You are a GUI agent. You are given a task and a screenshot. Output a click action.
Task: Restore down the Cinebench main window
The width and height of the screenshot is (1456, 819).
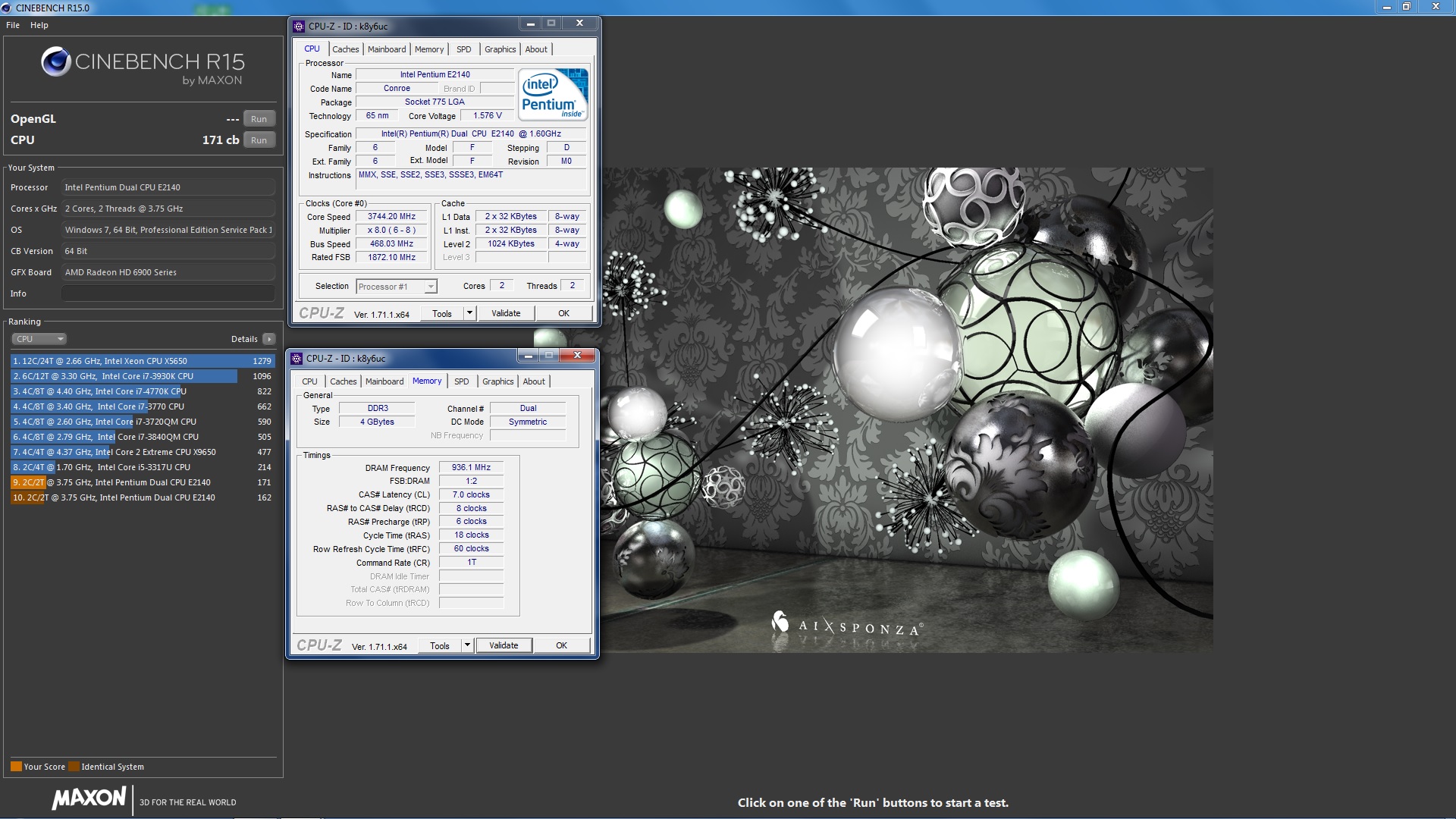click(x=1407, y=7)
